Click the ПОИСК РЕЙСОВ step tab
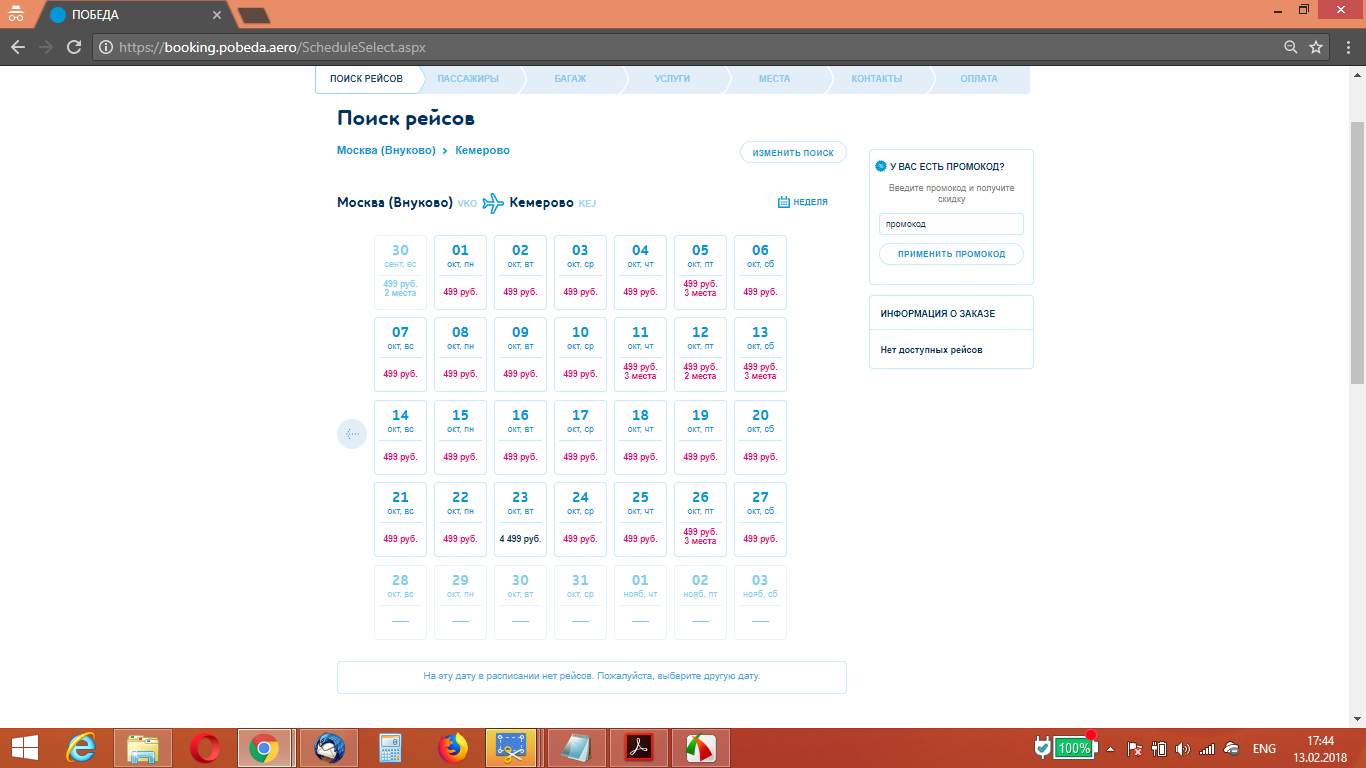Viewport: 1366px width, 768px height. pos(366,79)
